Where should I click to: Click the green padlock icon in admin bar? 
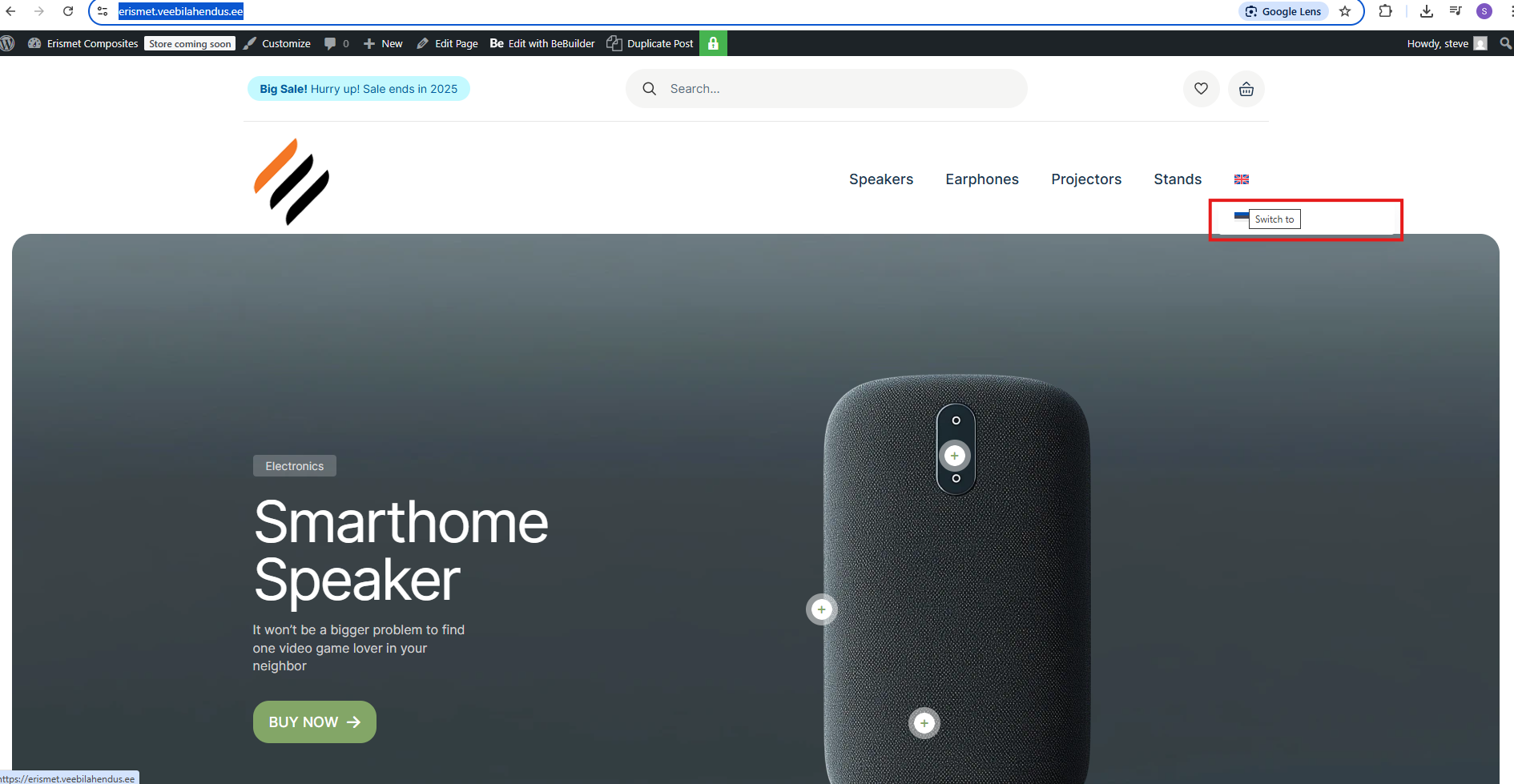click(x=713, y=43)
